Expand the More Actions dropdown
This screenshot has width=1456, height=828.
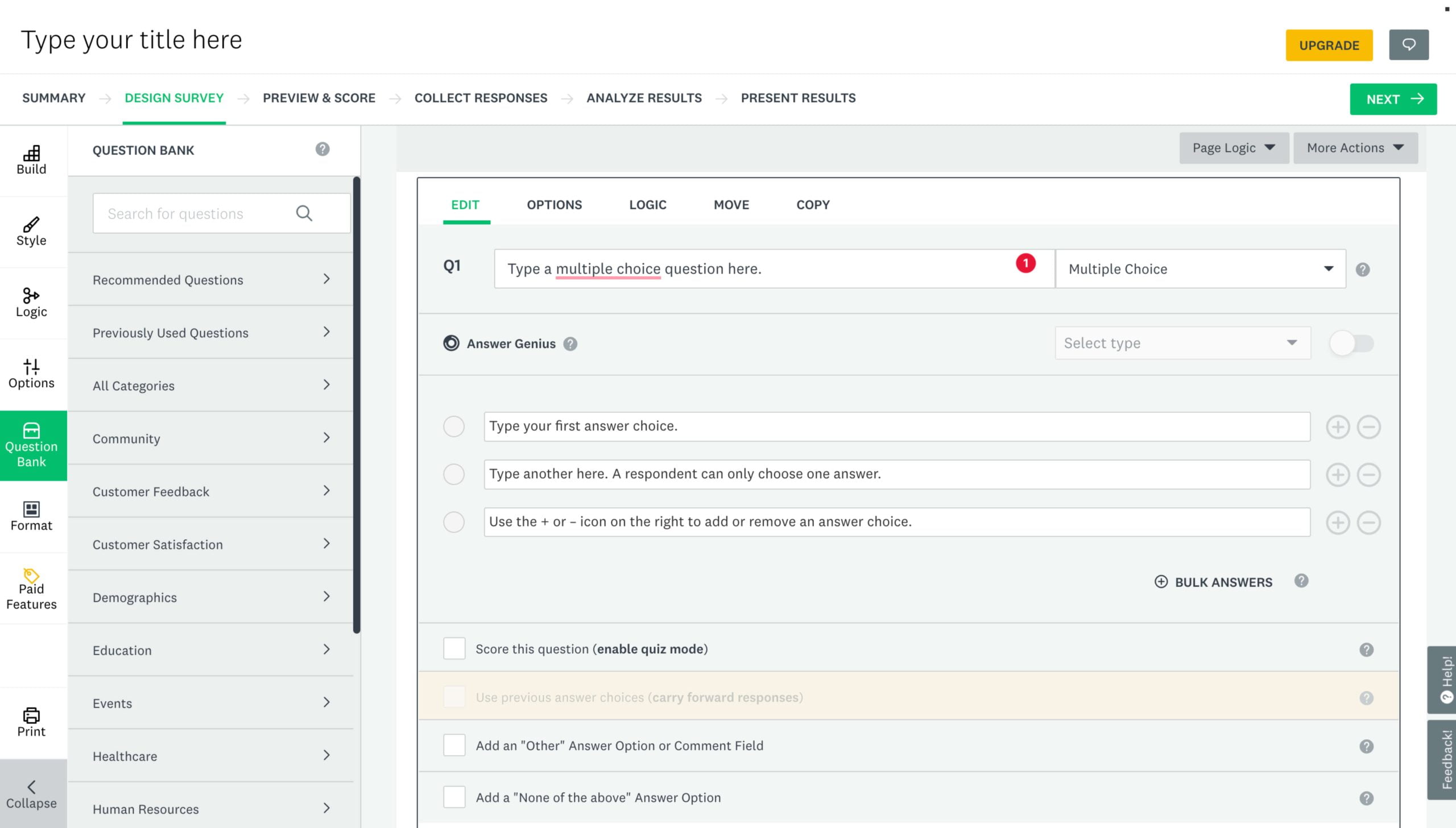(1355, 147)
